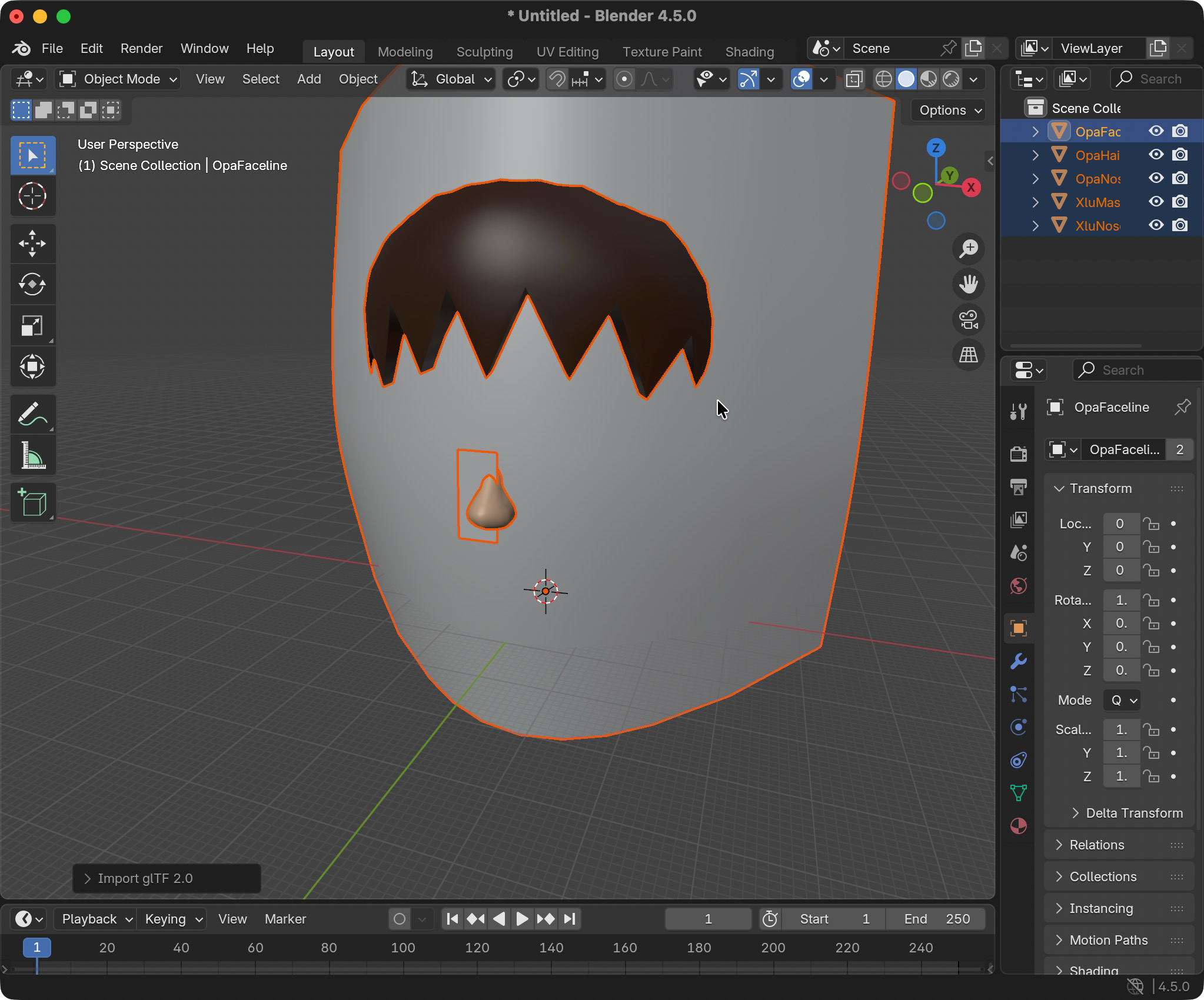The width and height of the screenshot is (1204, 1000).
Task: Switch to the Sculpting workspace tab
Action: [x=484, y=52]
